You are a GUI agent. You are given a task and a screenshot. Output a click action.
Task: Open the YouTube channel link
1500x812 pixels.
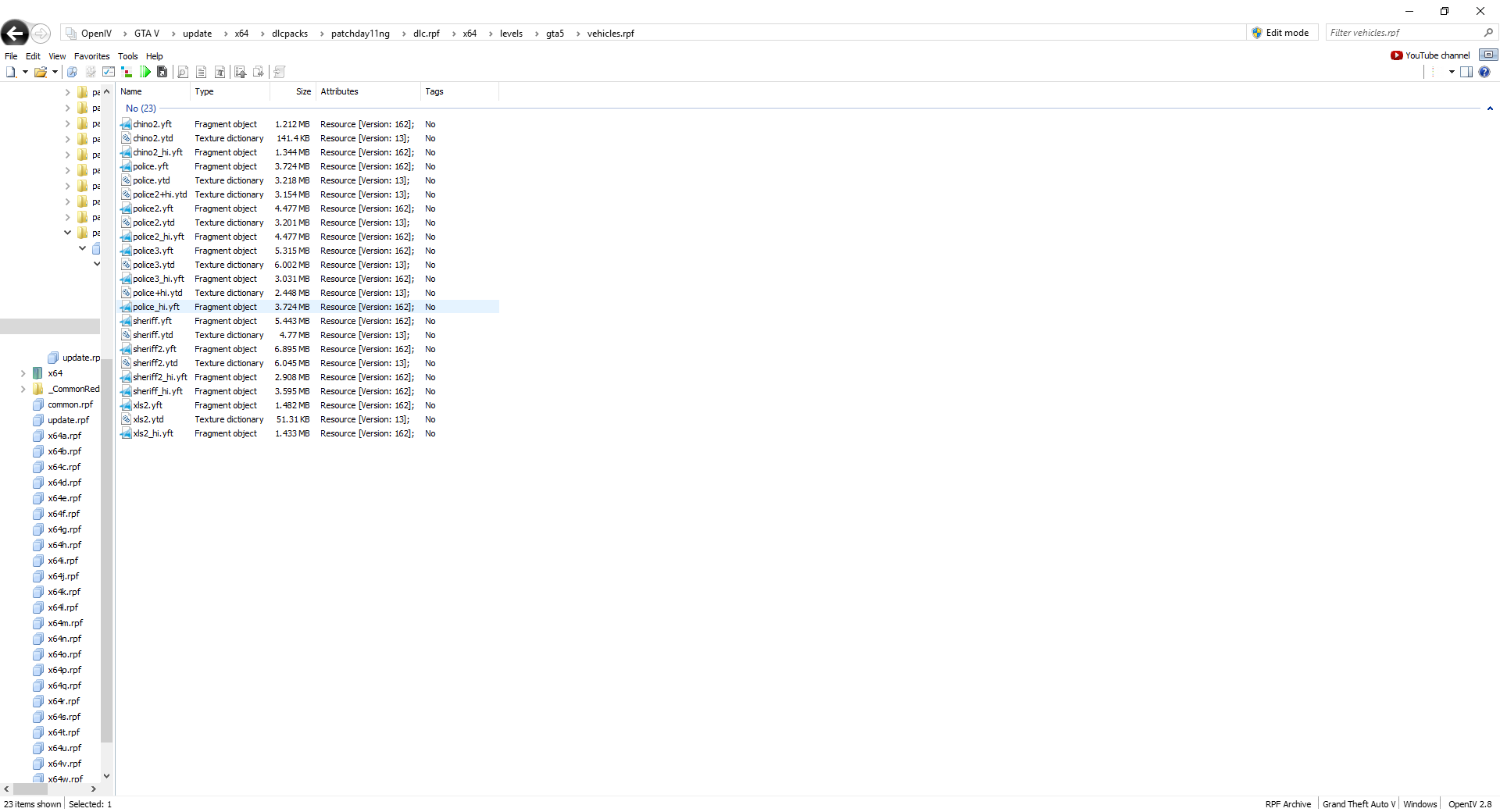pyautogui.click(x=1430, y=55)
